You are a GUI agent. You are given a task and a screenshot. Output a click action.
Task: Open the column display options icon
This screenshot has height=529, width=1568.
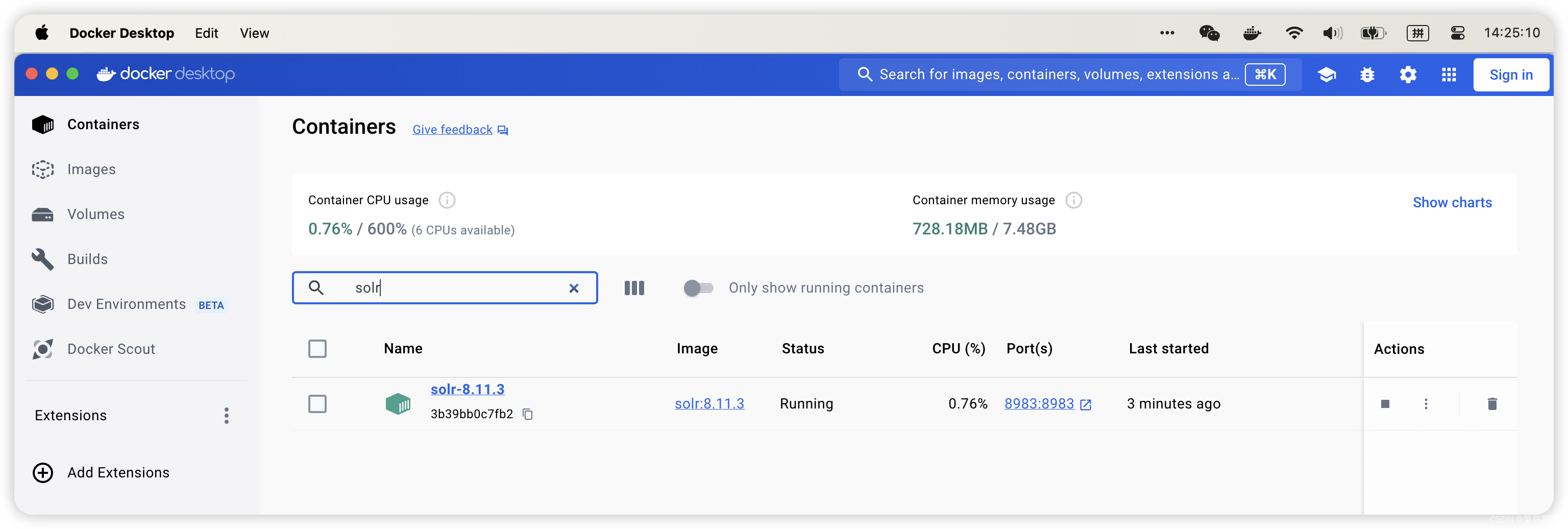pyautogui.click(x=634, y=288)
